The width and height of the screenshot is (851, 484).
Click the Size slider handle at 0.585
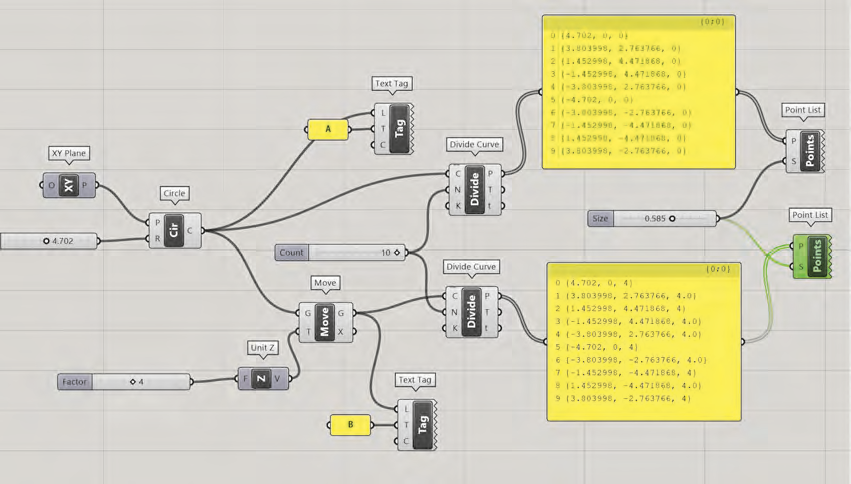672,218
